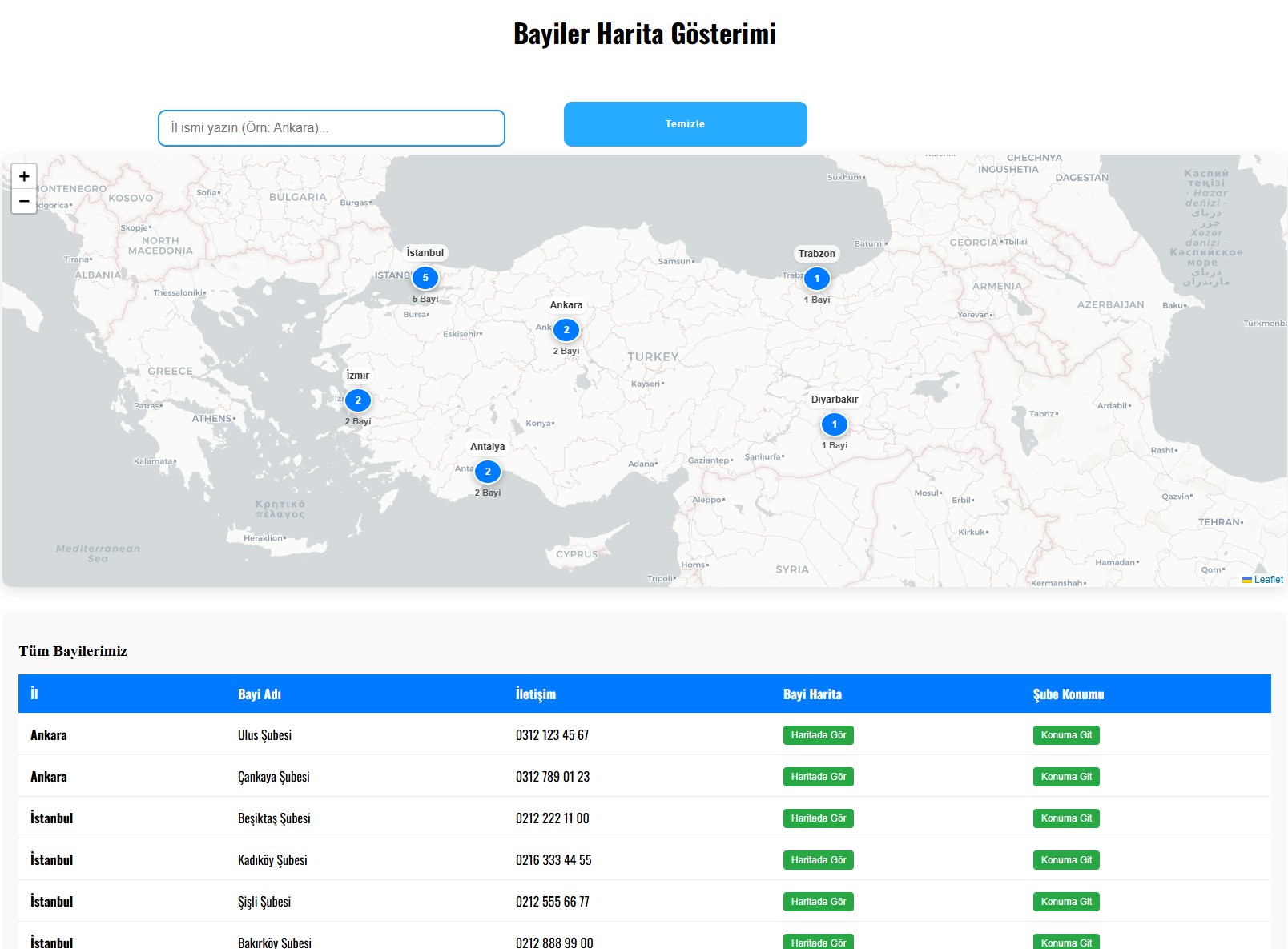The image size is (1288, 949).
Task: Click Konuma Git for Kadıköy Şubesi
Action: pyautogui.click(x=1066, y=859)
